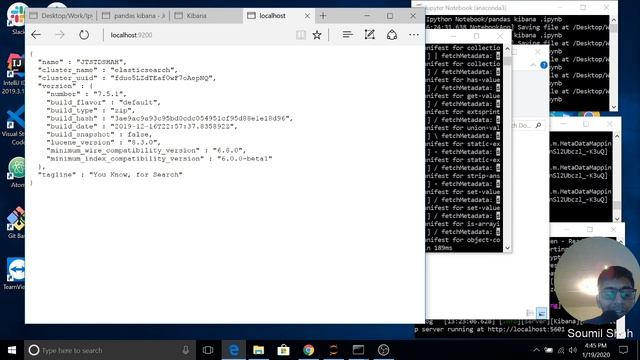Open Jupyter app icon in taskbar
This screenshot has width=640, height=360.
[333, 350]
